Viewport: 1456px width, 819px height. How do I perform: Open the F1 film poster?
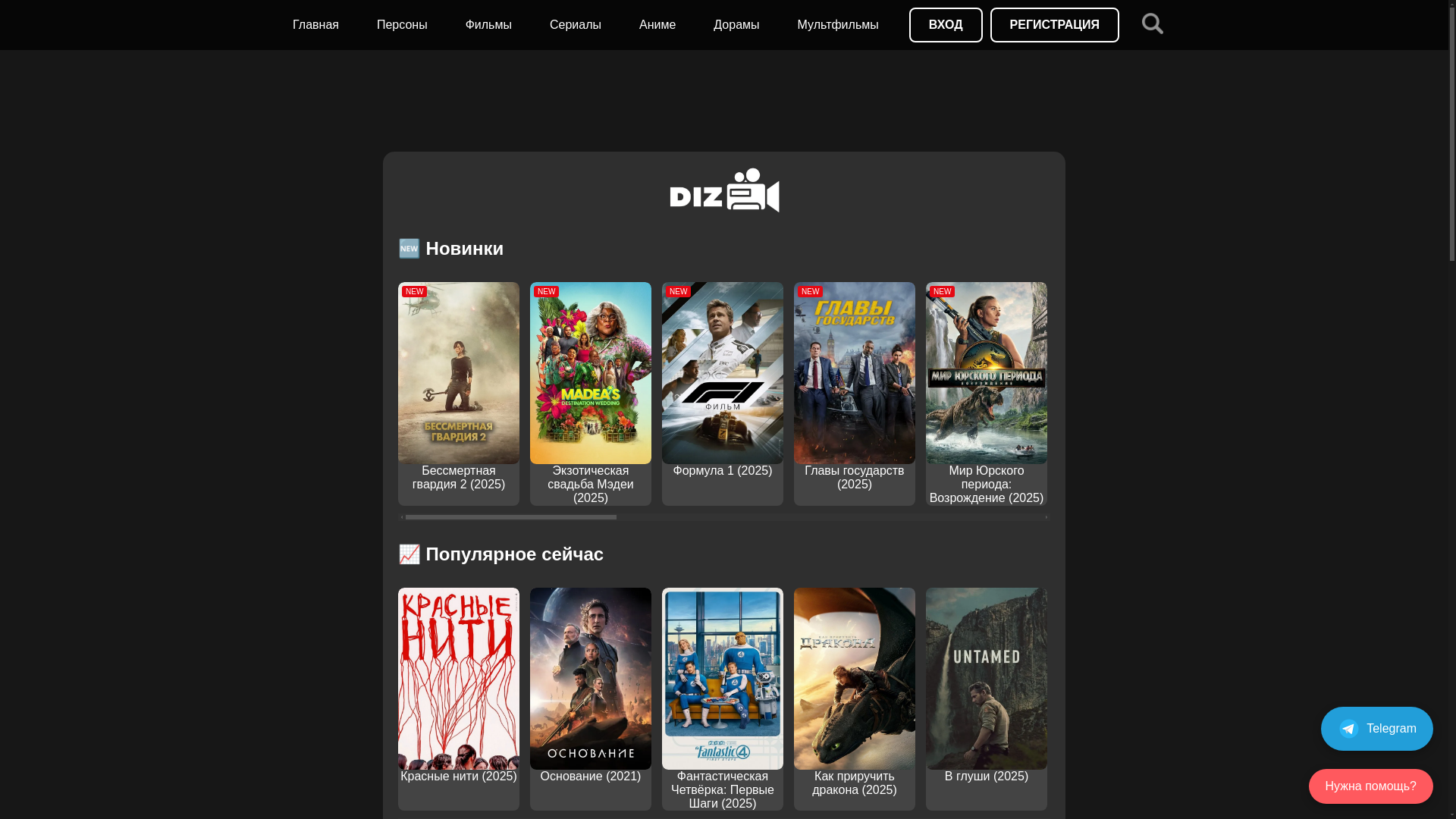click(723, 373)
